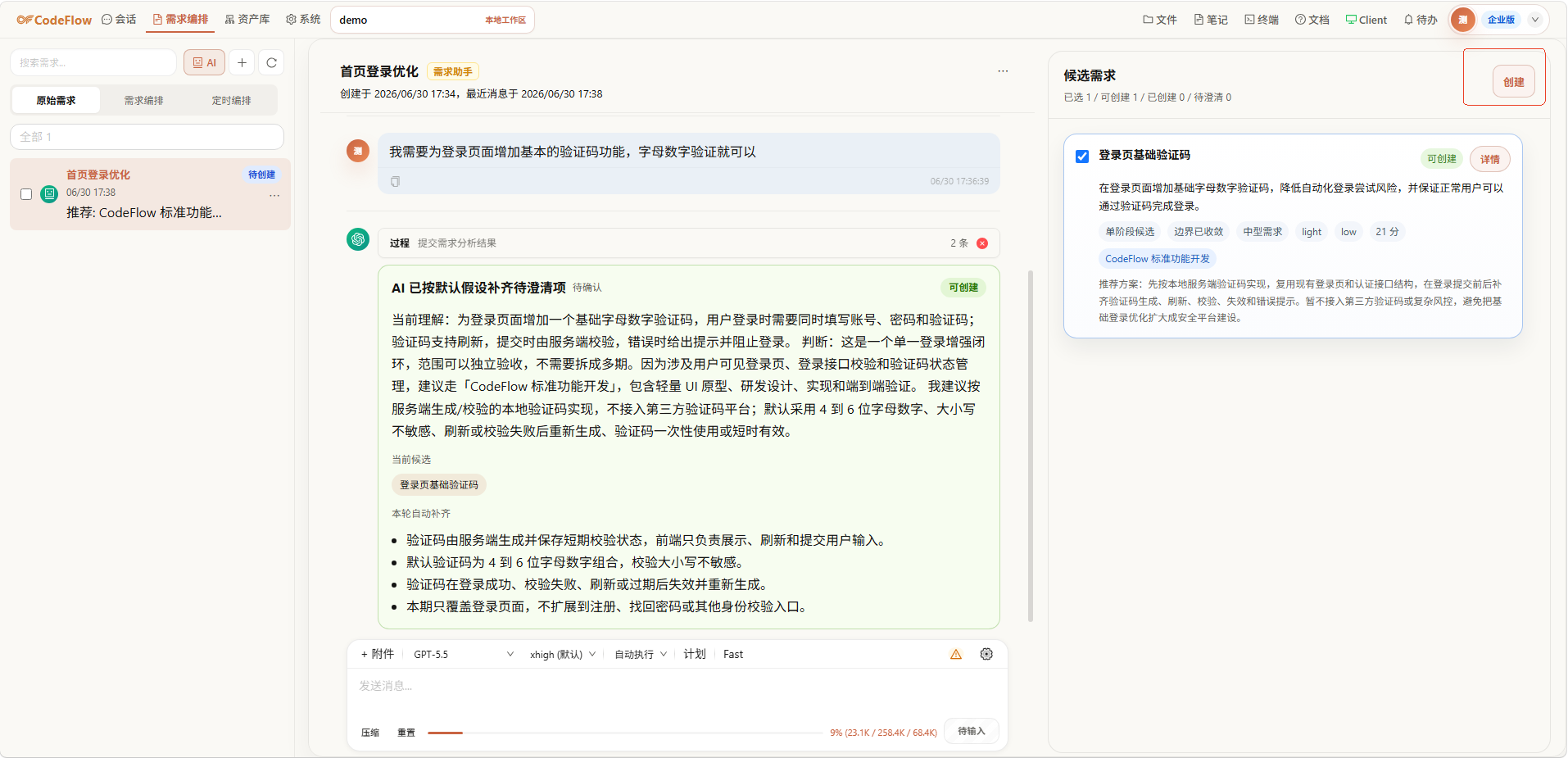Open 首页登录优化 list item title
This screenshot has width=1568, height=758.
tap(98, 175)
